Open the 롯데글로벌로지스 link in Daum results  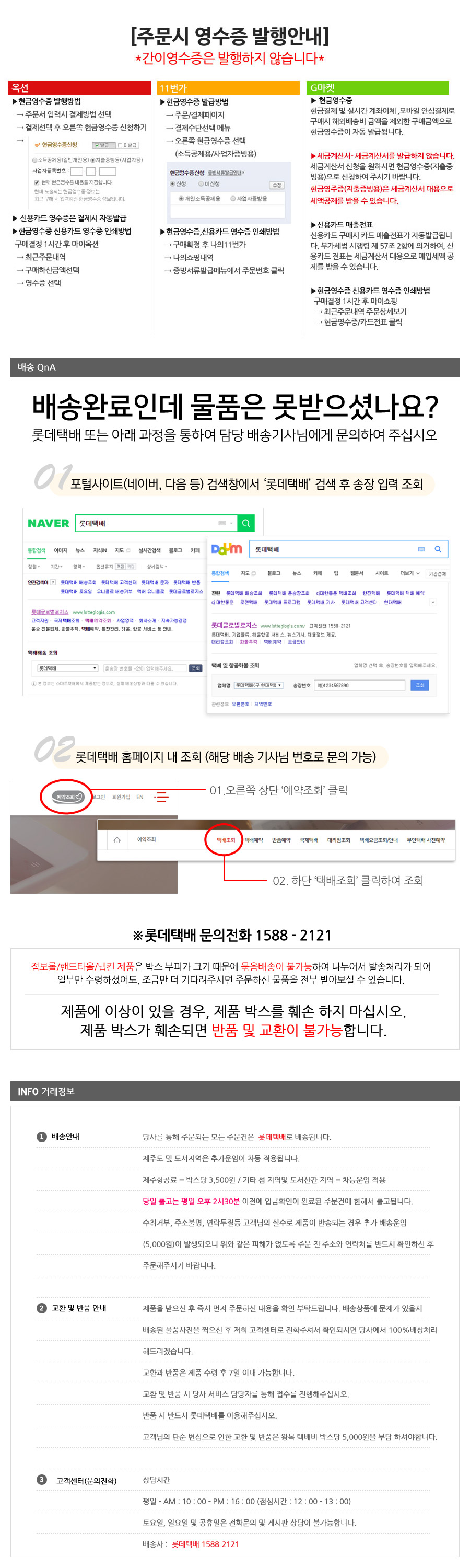234,625
